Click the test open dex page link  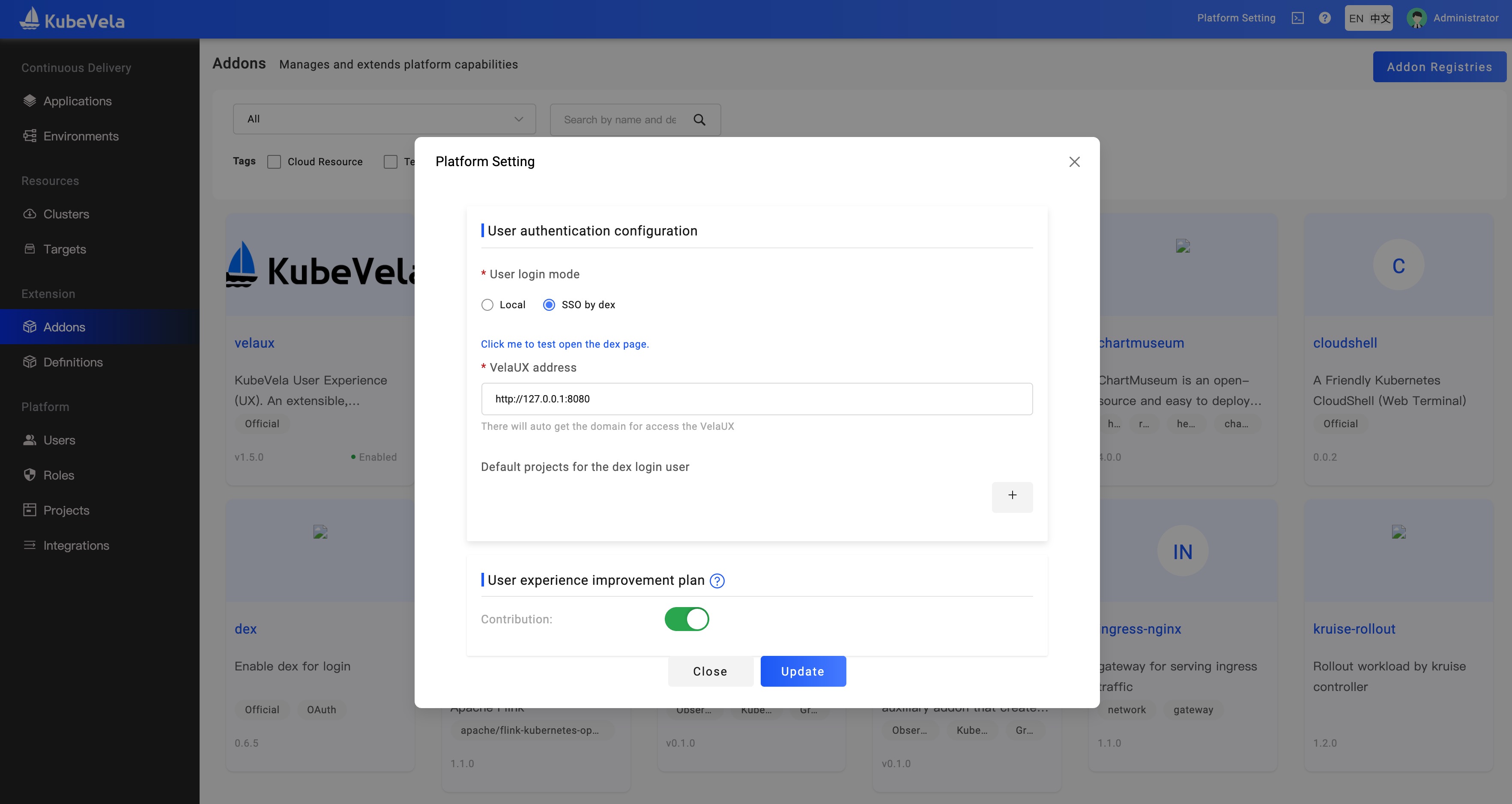point(565,345)
